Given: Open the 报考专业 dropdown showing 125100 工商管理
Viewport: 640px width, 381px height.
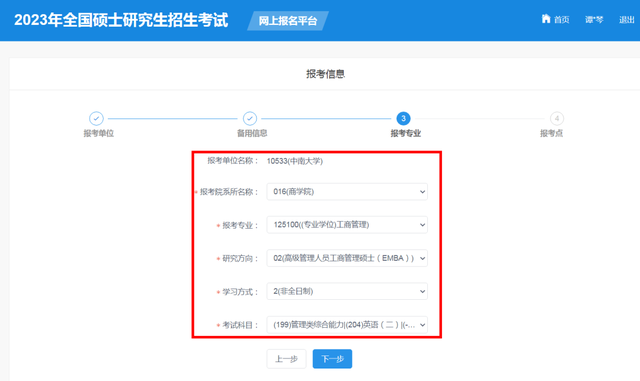Looking at the screenshot, I should click(x=347, y=225).
